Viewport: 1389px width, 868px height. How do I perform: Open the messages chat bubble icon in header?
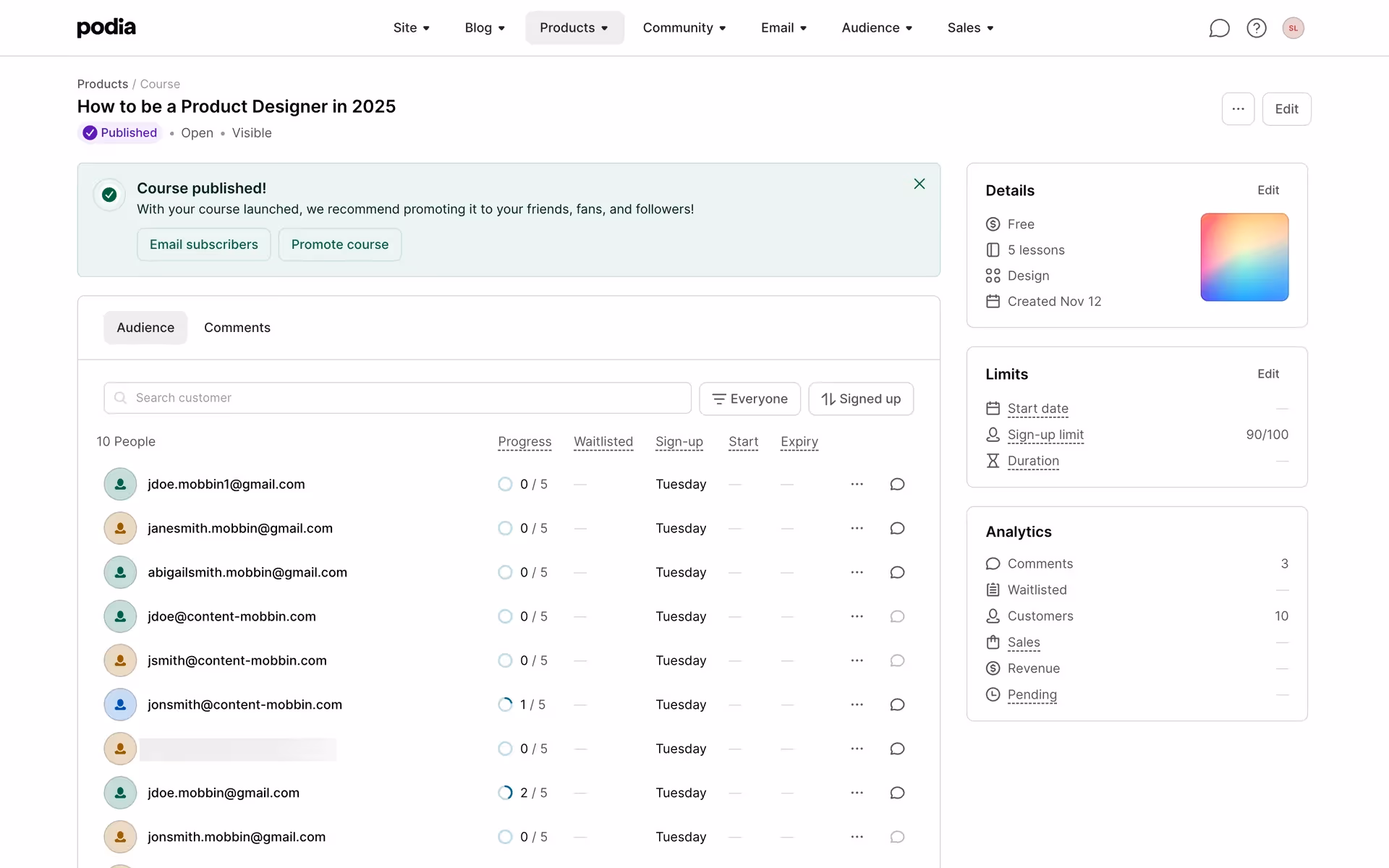(1219, 28)
